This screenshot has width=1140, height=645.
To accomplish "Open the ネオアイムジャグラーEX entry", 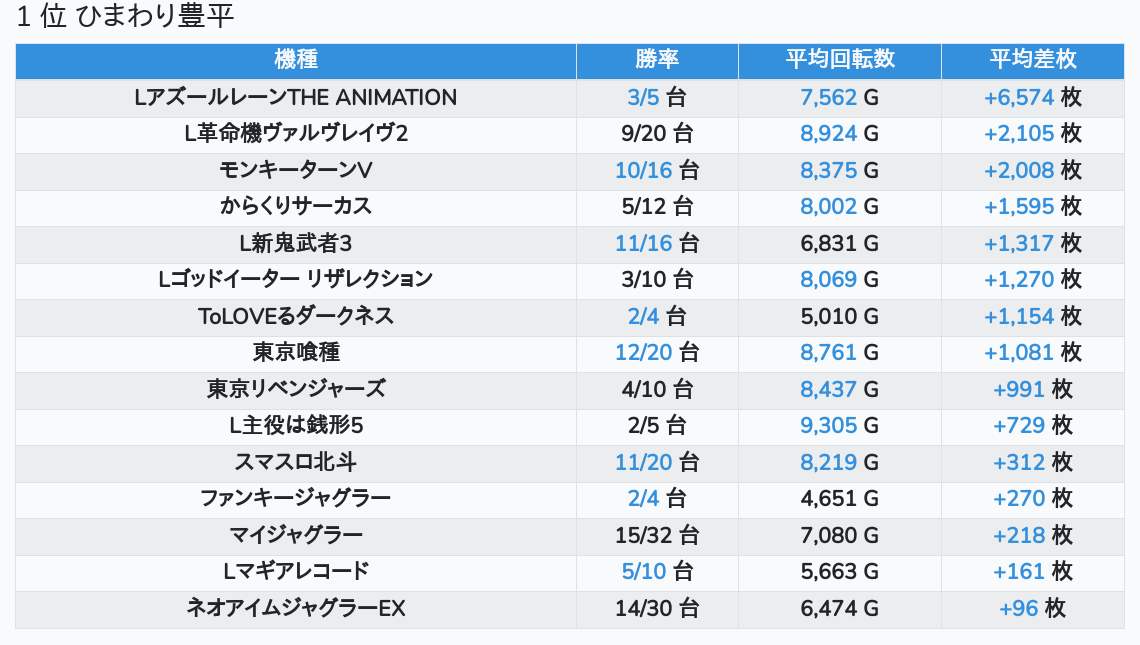I will [296, 608].
